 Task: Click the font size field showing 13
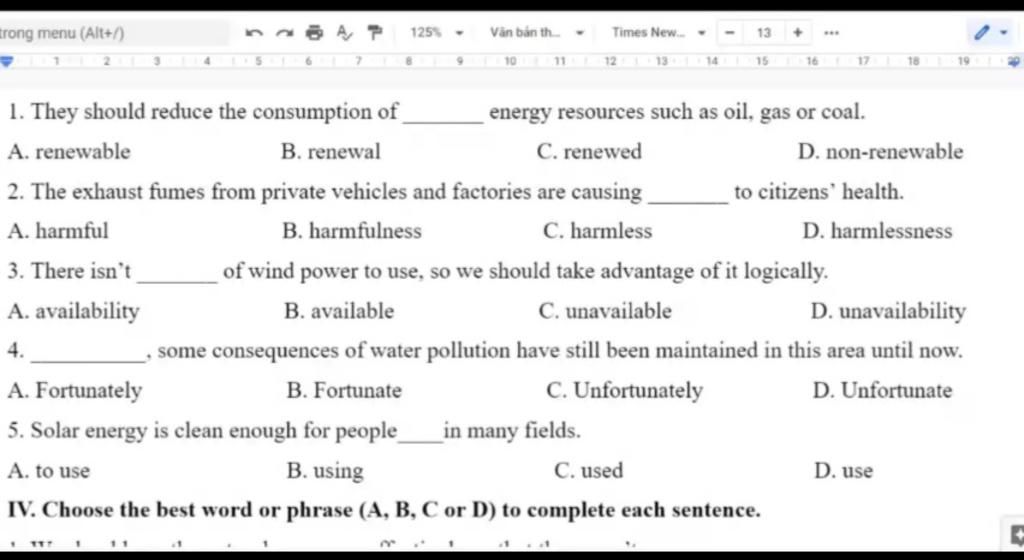click(x=763, y=33)
